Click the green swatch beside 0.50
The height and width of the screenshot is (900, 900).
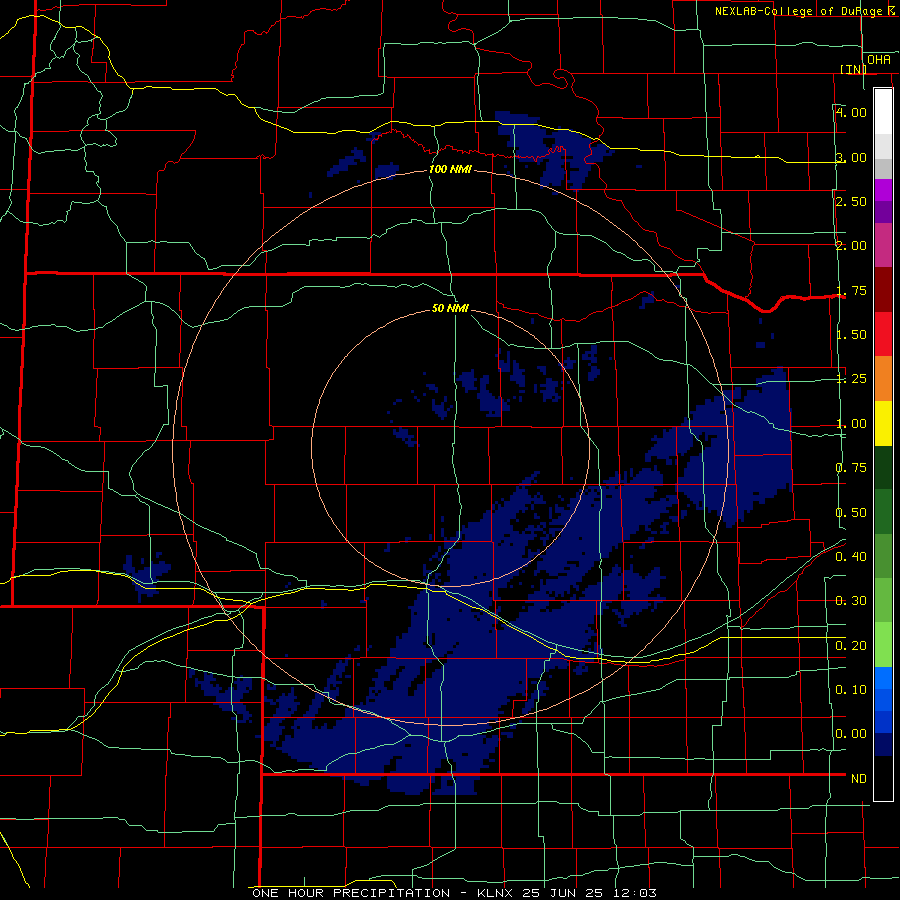(883, 511)
